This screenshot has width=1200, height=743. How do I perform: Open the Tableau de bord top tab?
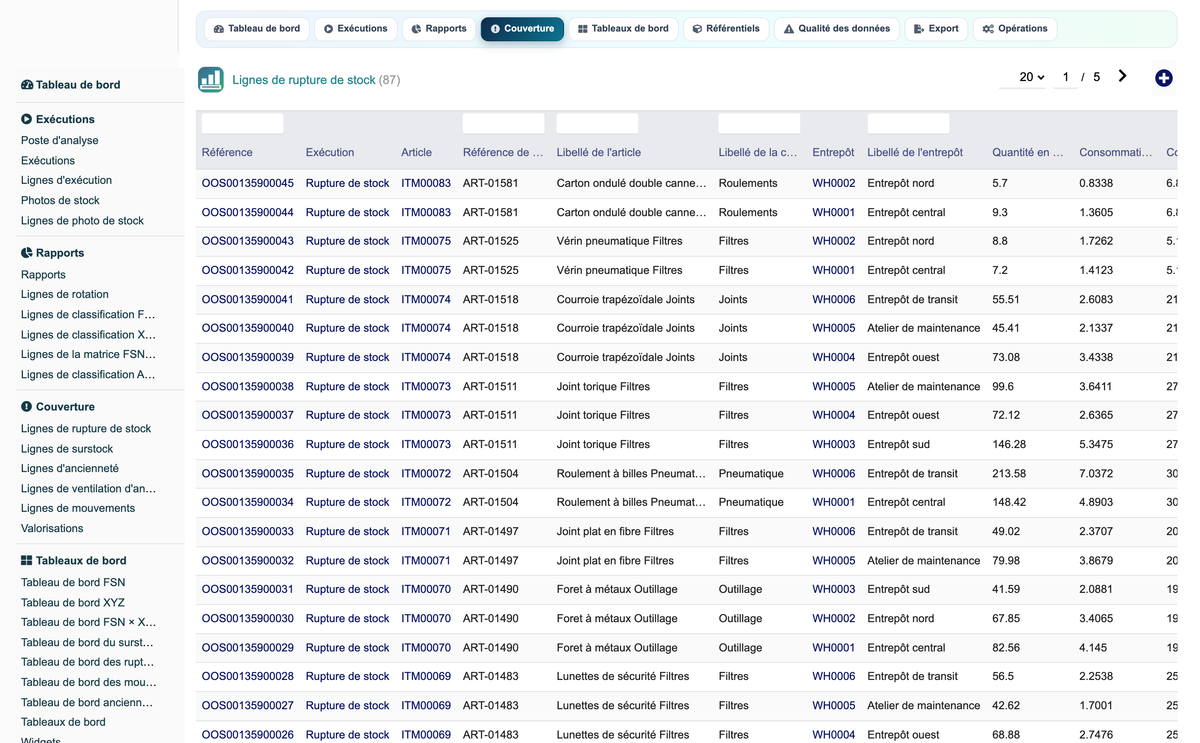click(x=257, y=29)
